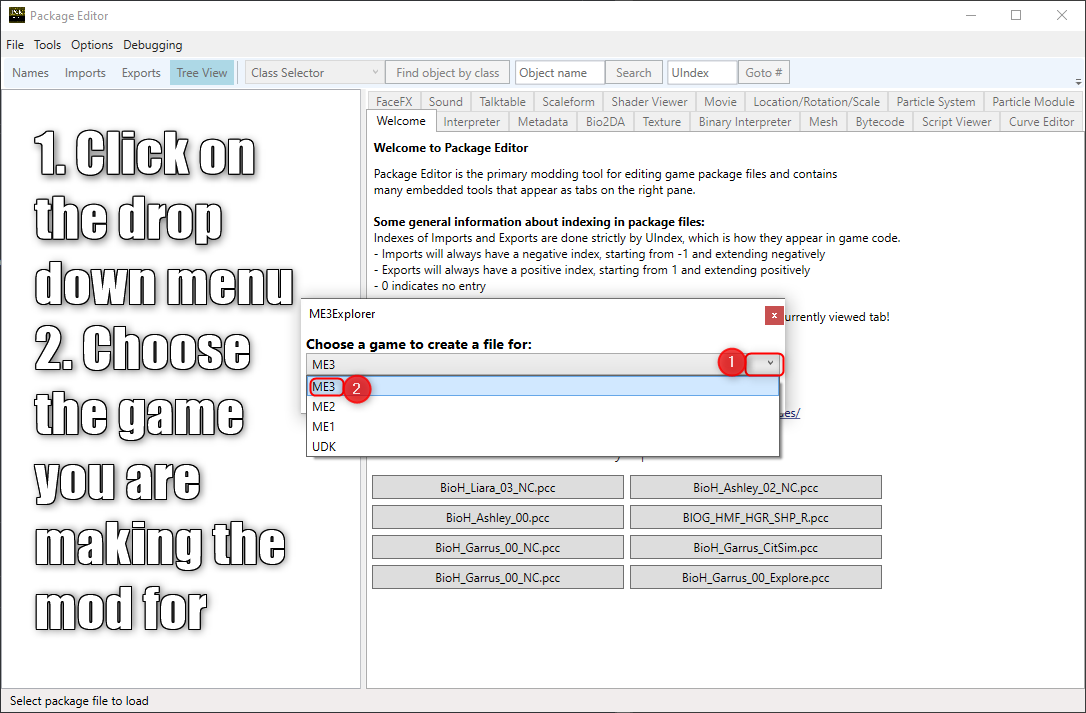Open the Talktable tab
The image size is (1086, 713).
(x=502, y=101)
